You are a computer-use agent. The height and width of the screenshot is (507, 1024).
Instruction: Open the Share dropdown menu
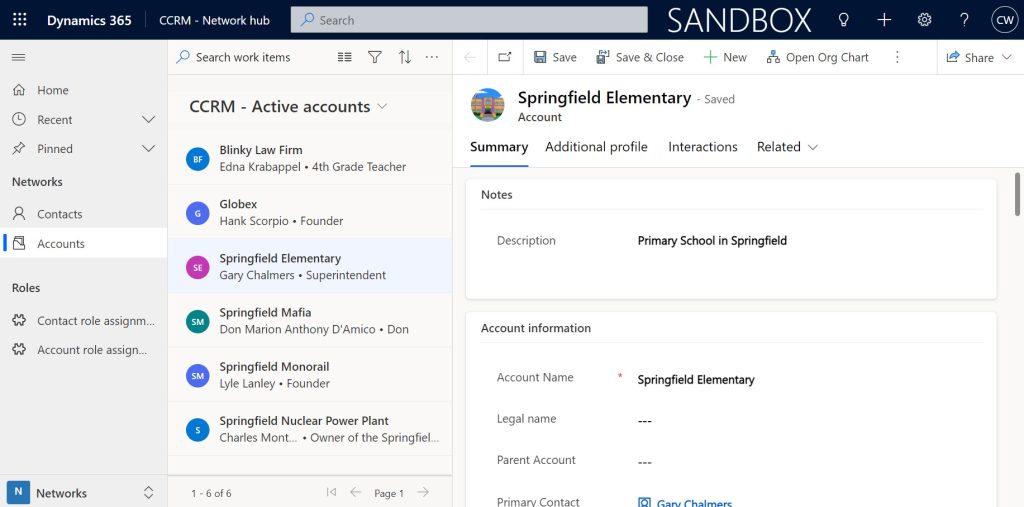click(979, 58)
